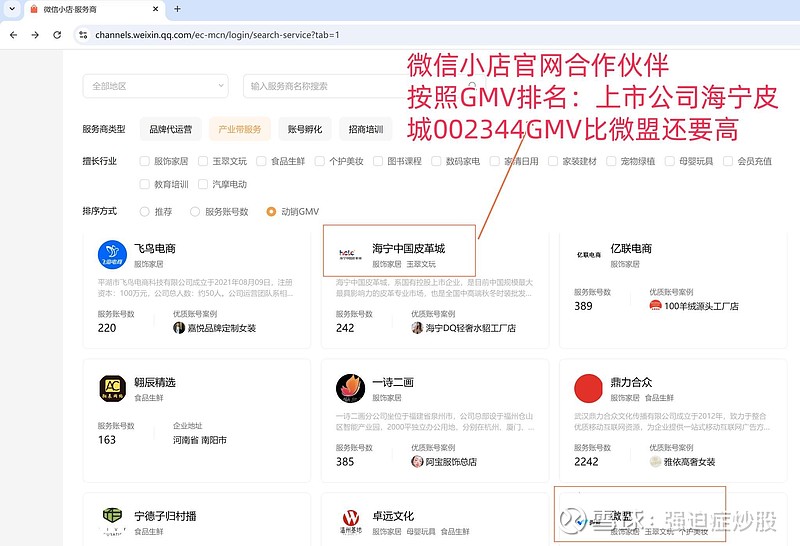Check the 母婴玩具 industry checkbox
The image size is (800, 546).
coord(670,161)
